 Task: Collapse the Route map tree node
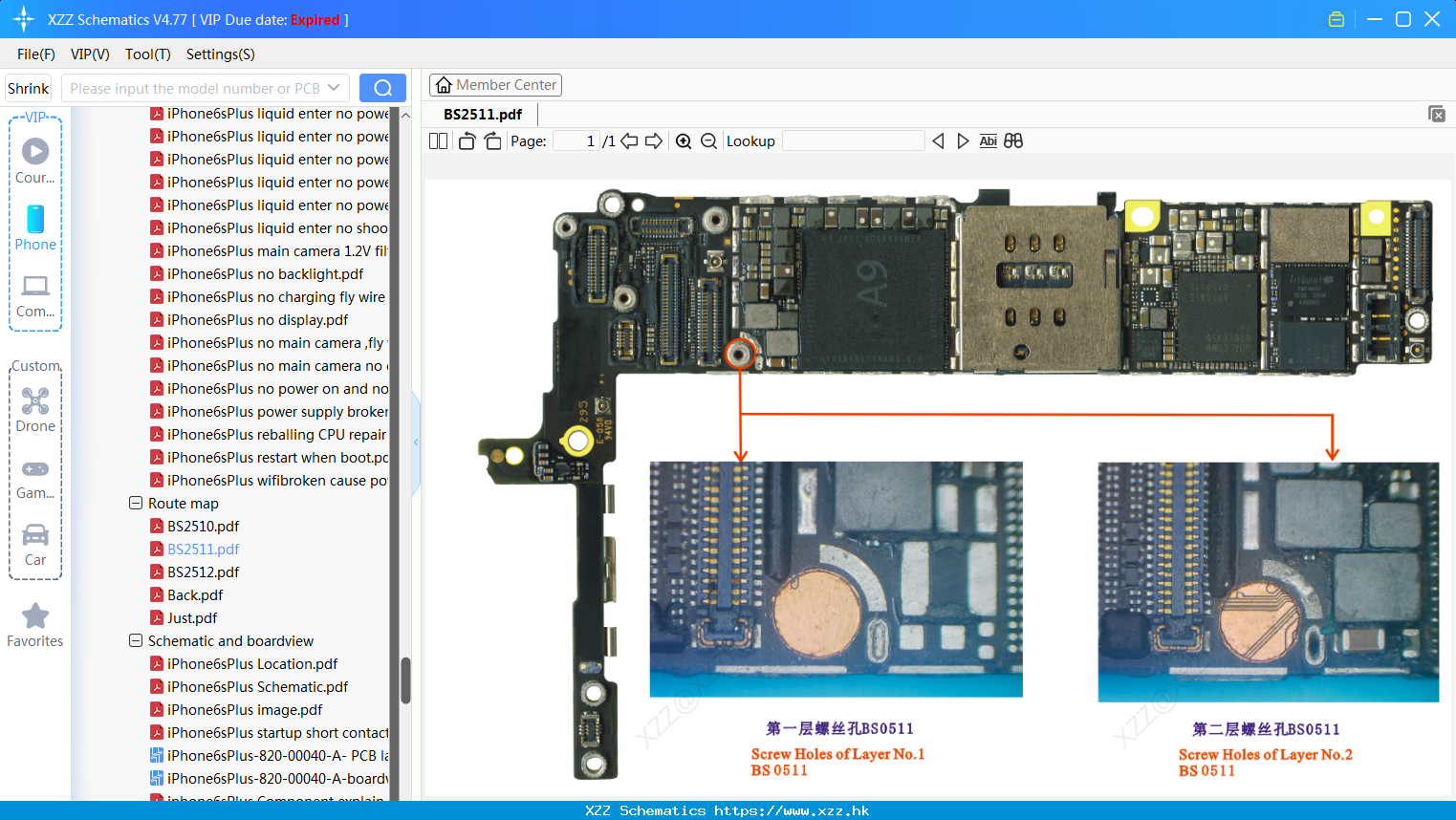pyautogui.click(x=136, y=503)
